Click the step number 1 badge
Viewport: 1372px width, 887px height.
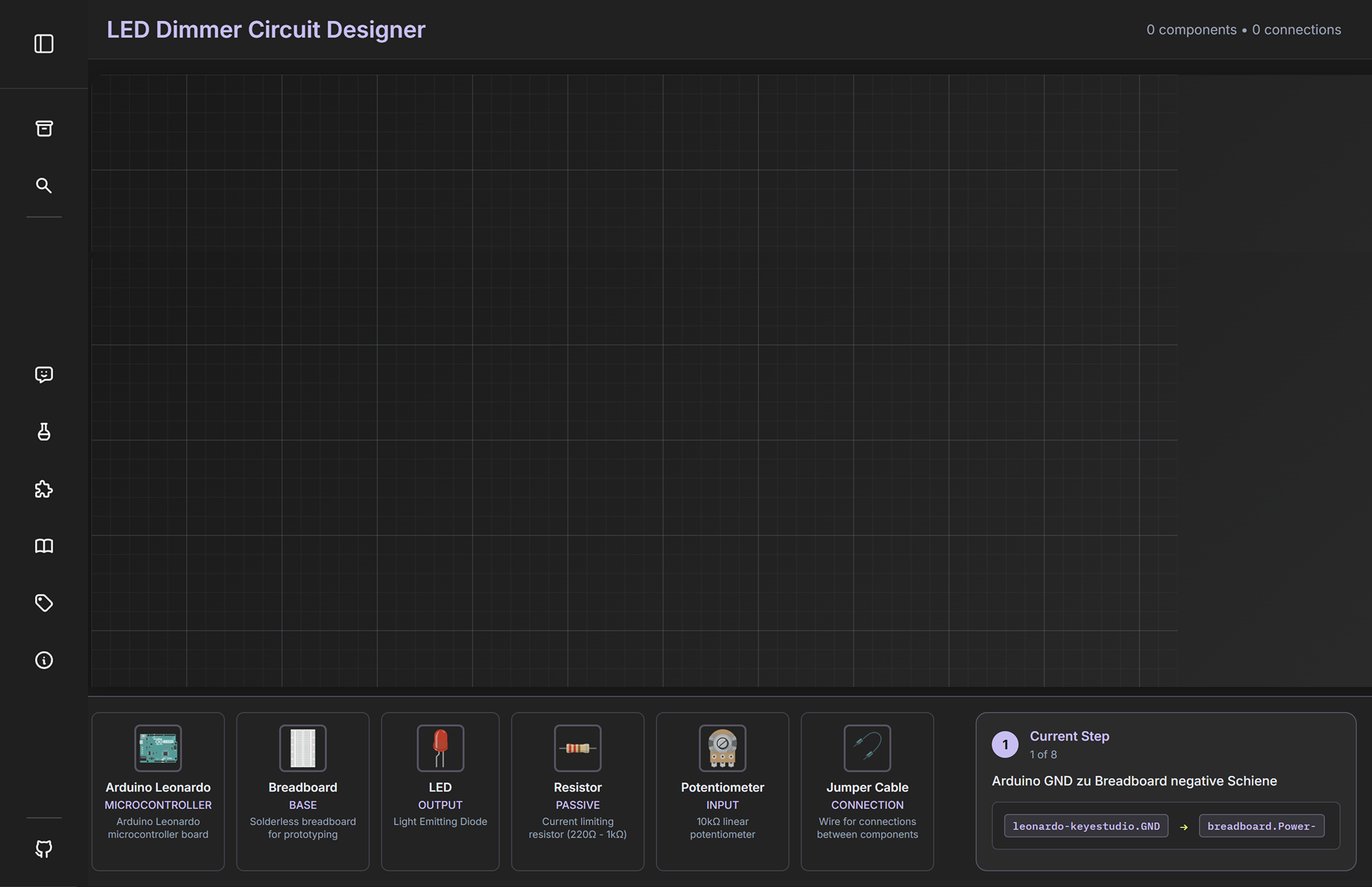pos(1005,745)
